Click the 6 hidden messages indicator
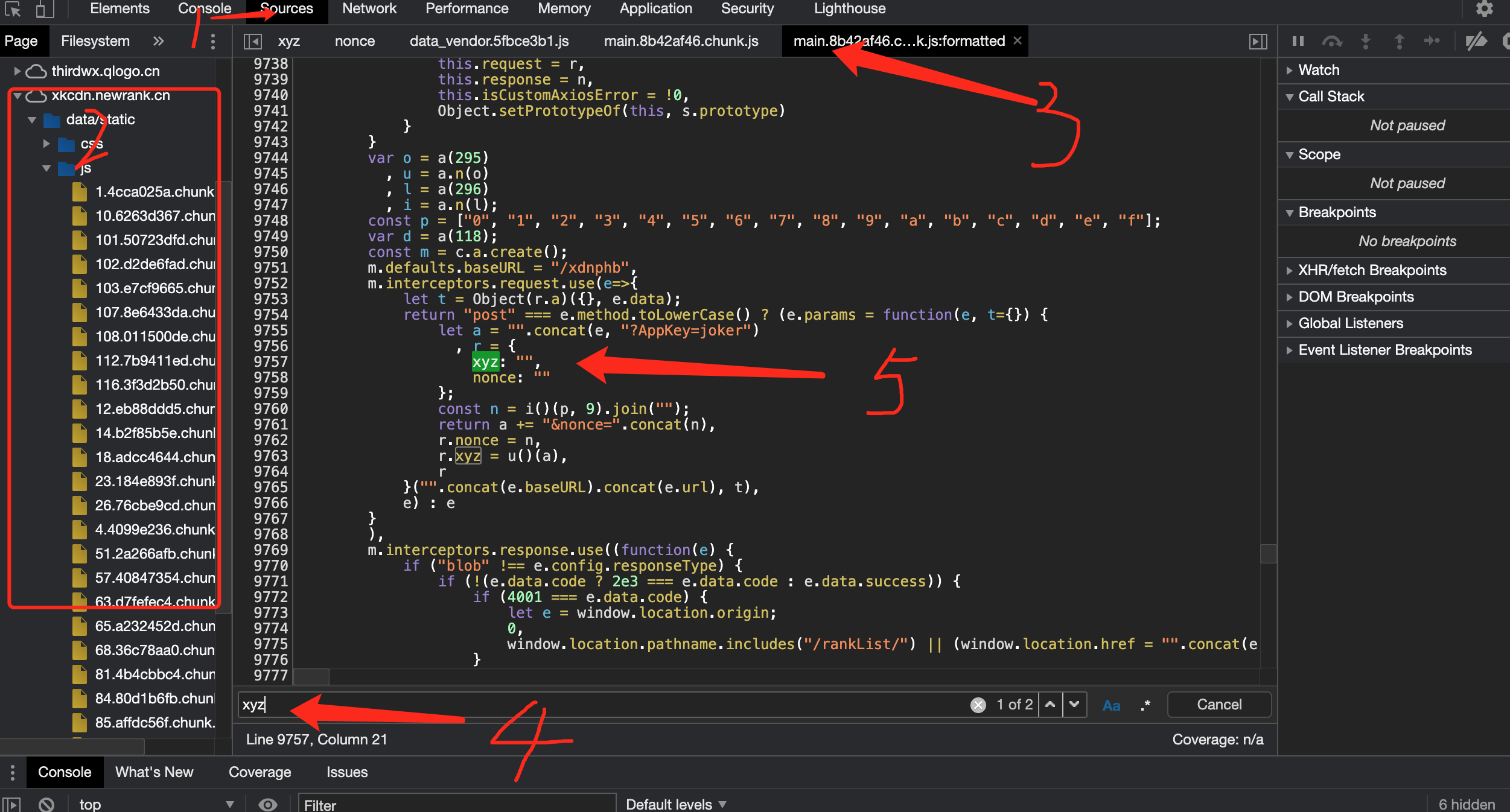Screen dimensions: 1510x812 click(1467, 805)
